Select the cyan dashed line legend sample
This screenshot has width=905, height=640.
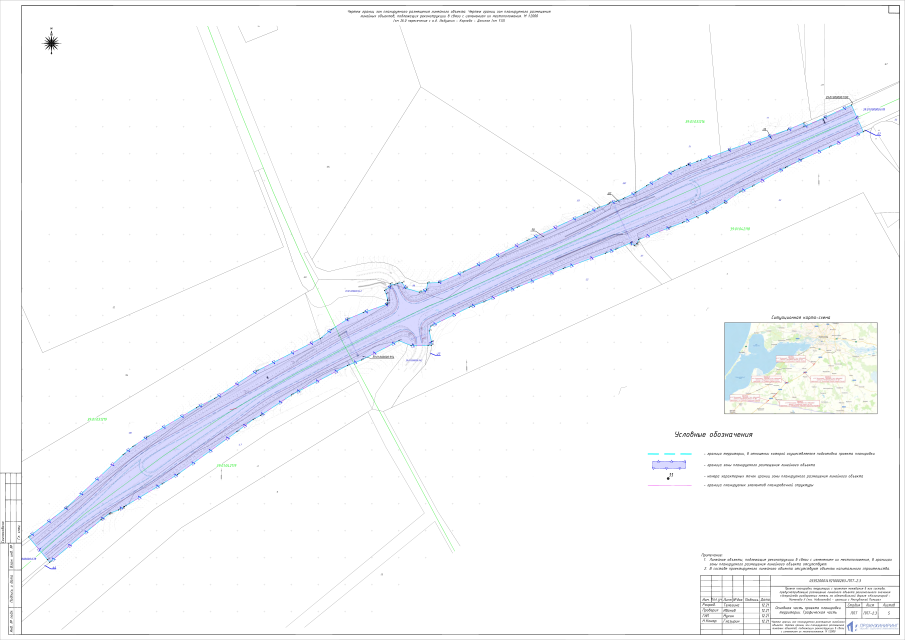(670, 454)
